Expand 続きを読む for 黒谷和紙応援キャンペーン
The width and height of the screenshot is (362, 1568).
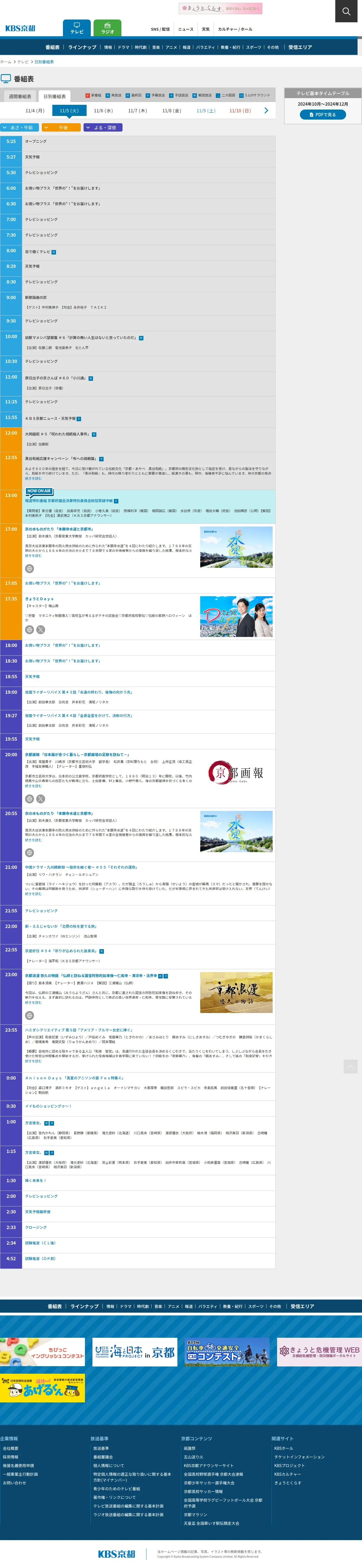[33, 478]
